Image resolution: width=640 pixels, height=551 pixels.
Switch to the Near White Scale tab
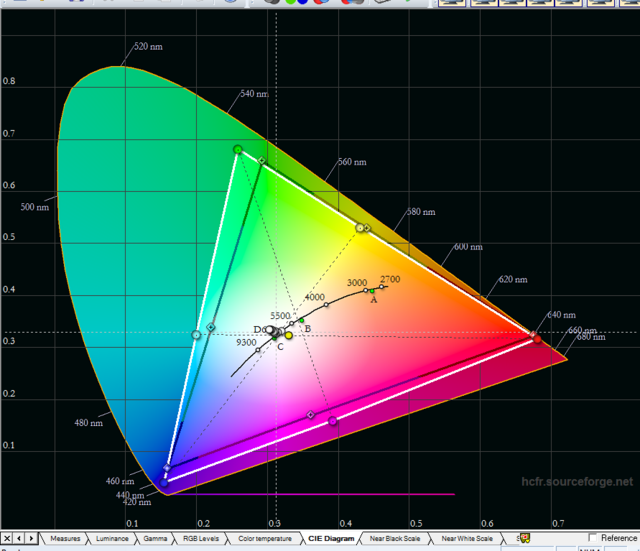(467, 538)
